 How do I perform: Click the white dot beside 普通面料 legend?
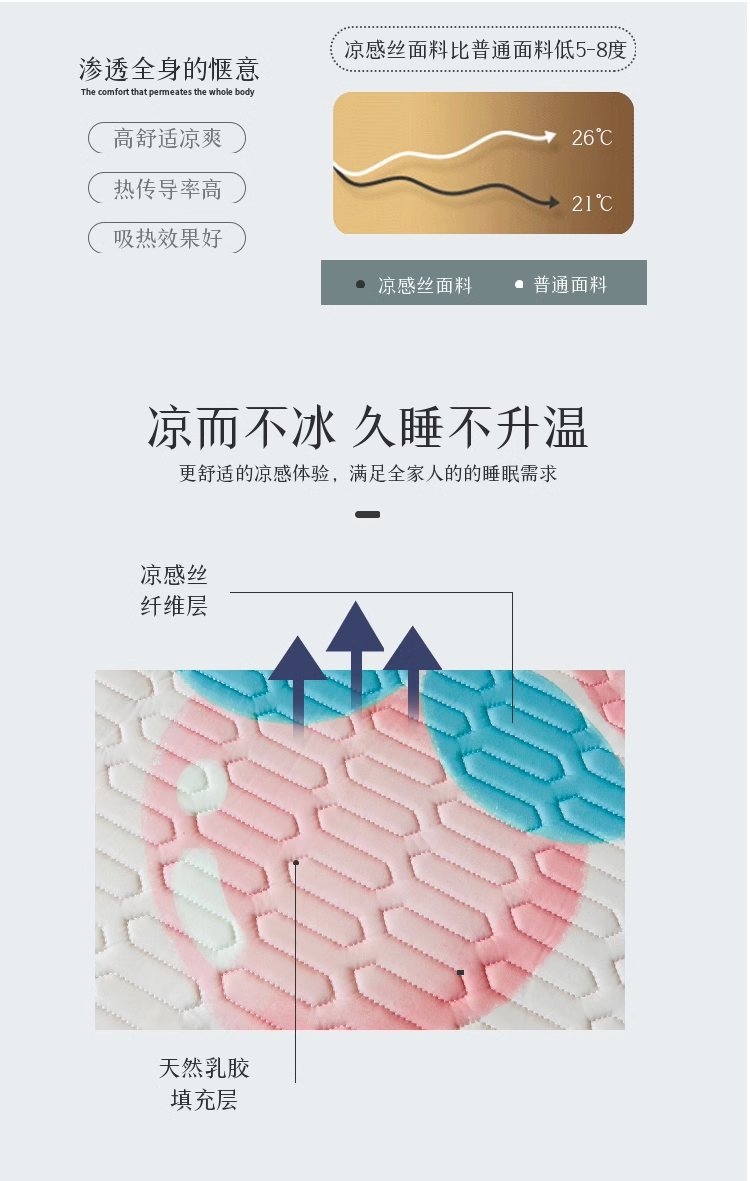[519, 284]
